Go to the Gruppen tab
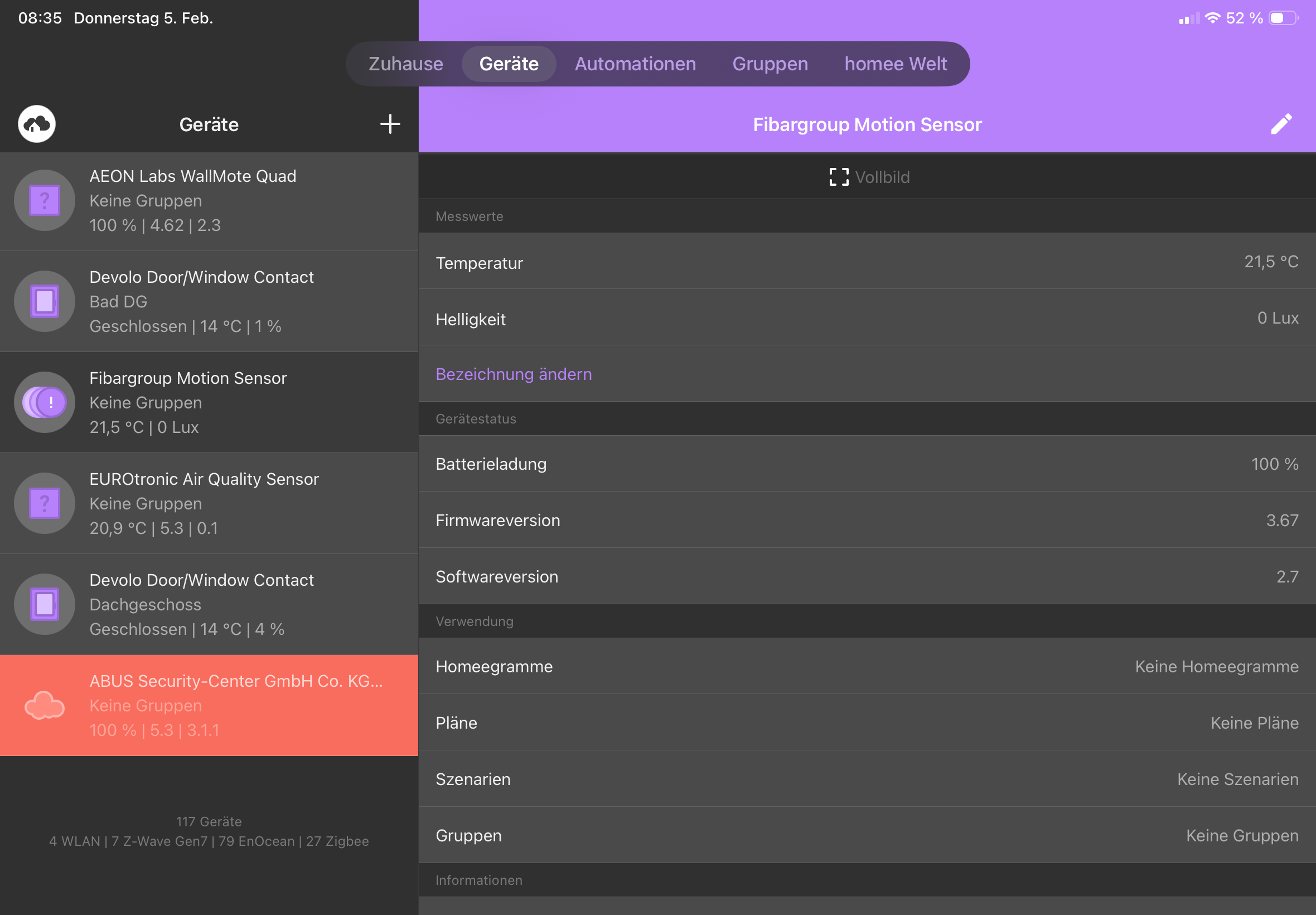The width and height of the screenshot is (1316, 915). pos(770,64)
